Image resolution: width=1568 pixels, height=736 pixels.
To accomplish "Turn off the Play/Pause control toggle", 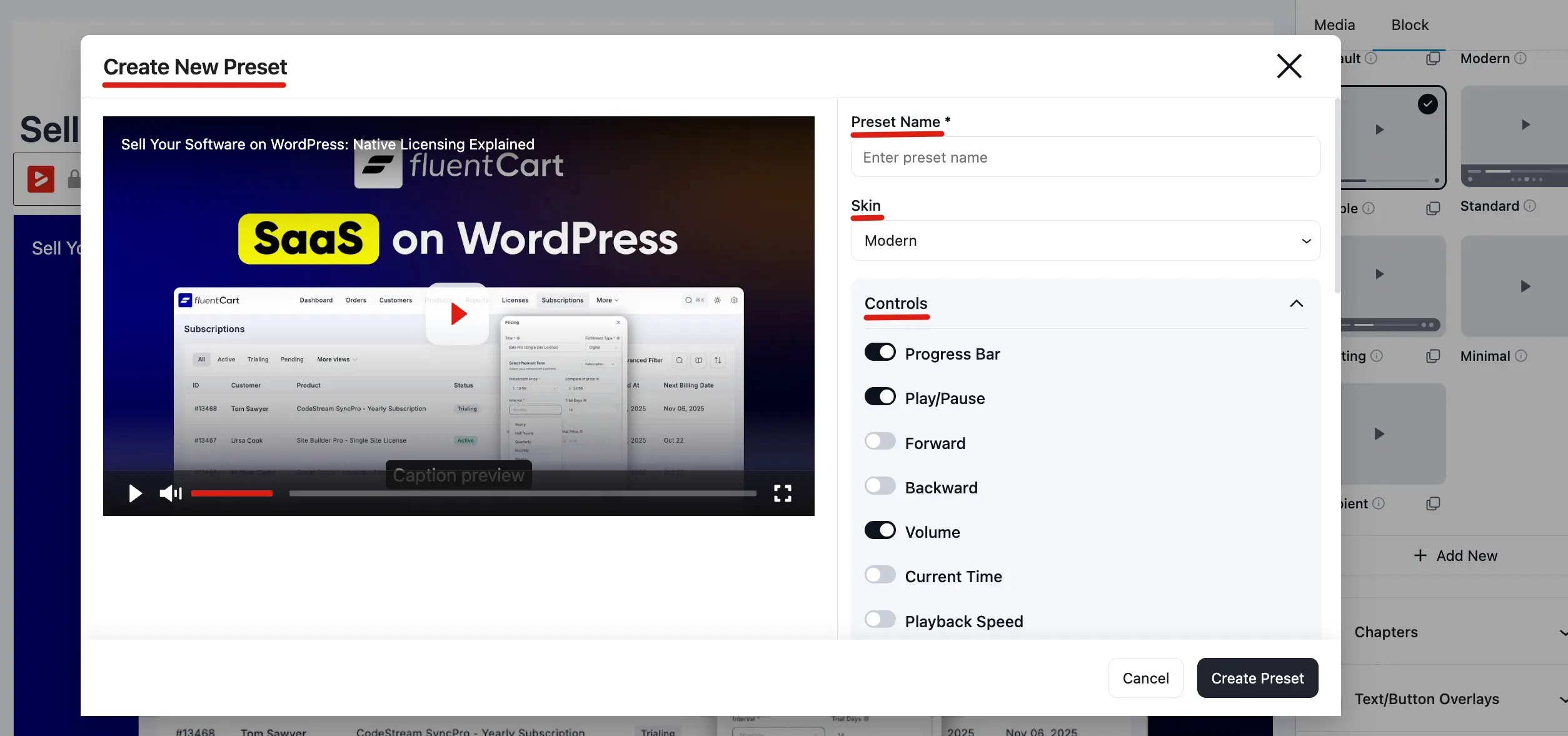I will 880,397.
